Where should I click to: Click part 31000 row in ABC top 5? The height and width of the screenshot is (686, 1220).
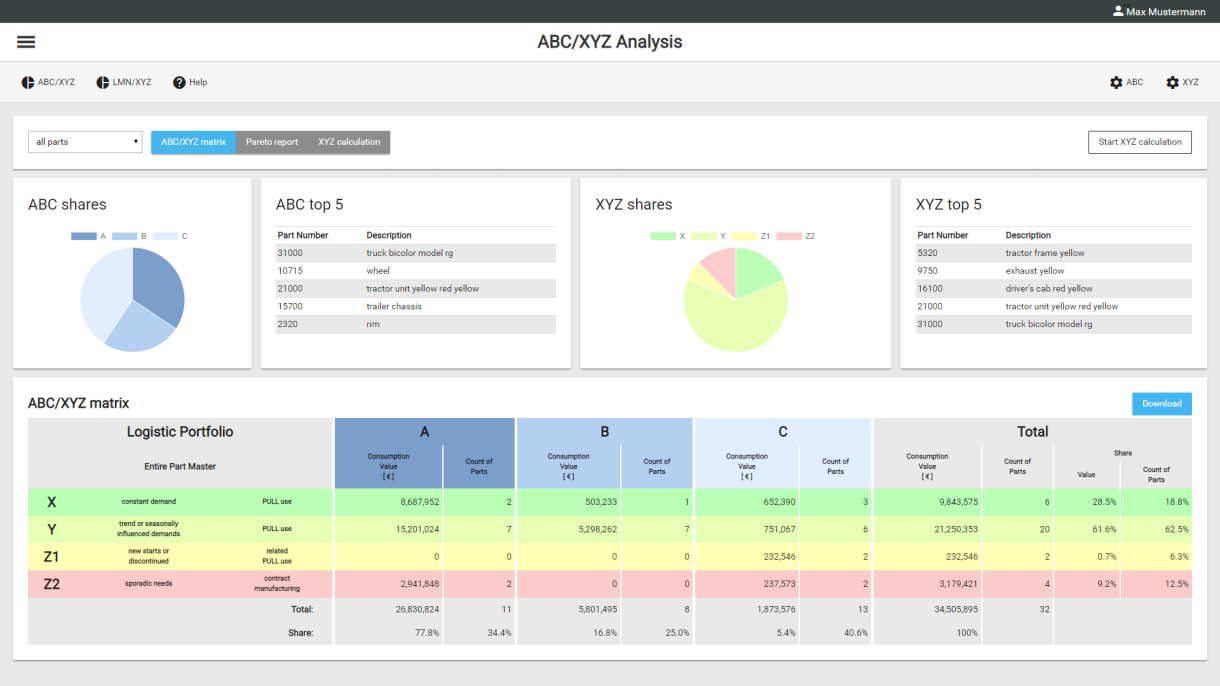(415, 253)
